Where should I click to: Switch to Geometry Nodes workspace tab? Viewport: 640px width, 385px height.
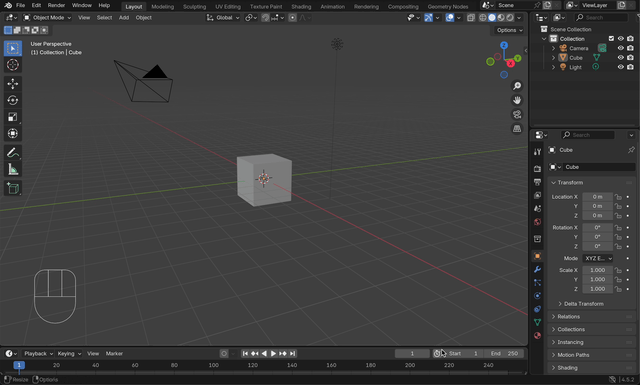pos(448,7)
